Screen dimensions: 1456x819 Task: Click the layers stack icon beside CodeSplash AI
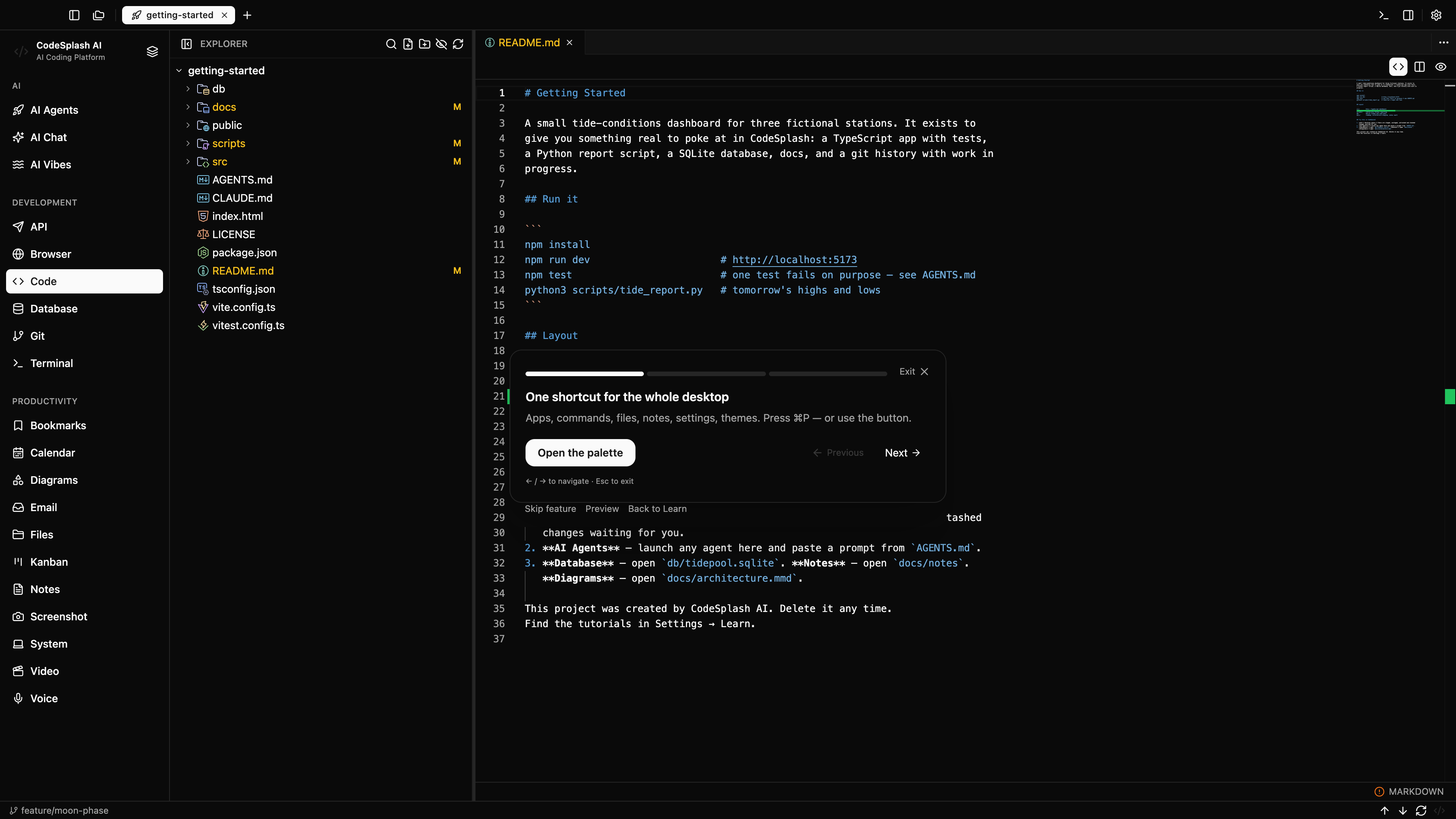(x=152, y=52)
